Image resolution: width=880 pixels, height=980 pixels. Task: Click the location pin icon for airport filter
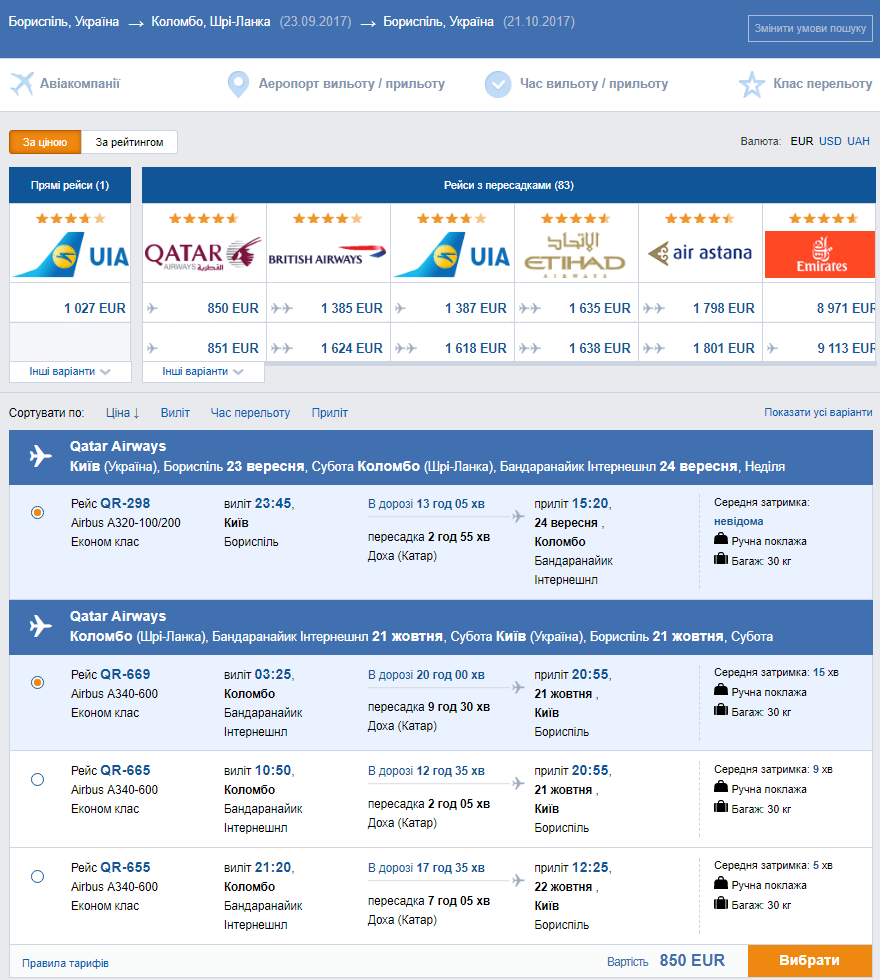(x=238, y=84)
